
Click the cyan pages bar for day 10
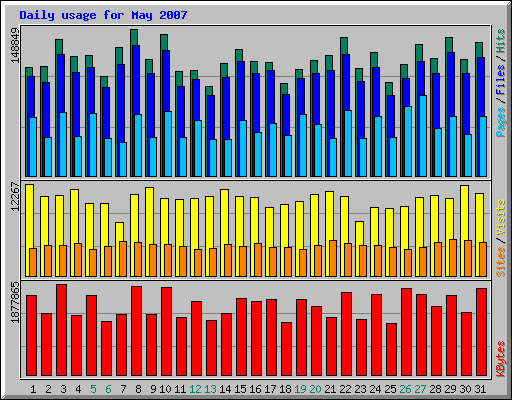click(x=168, y=144)
